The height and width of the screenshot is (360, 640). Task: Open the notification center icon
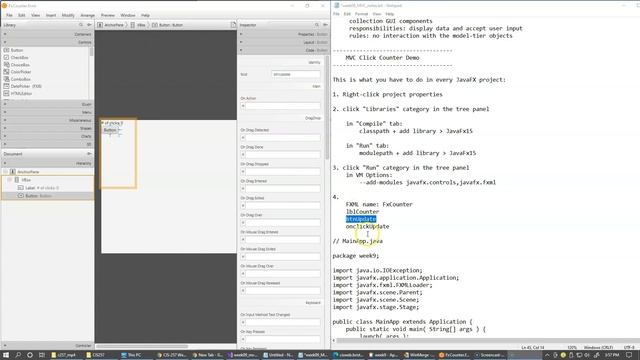tap(629, 355)
